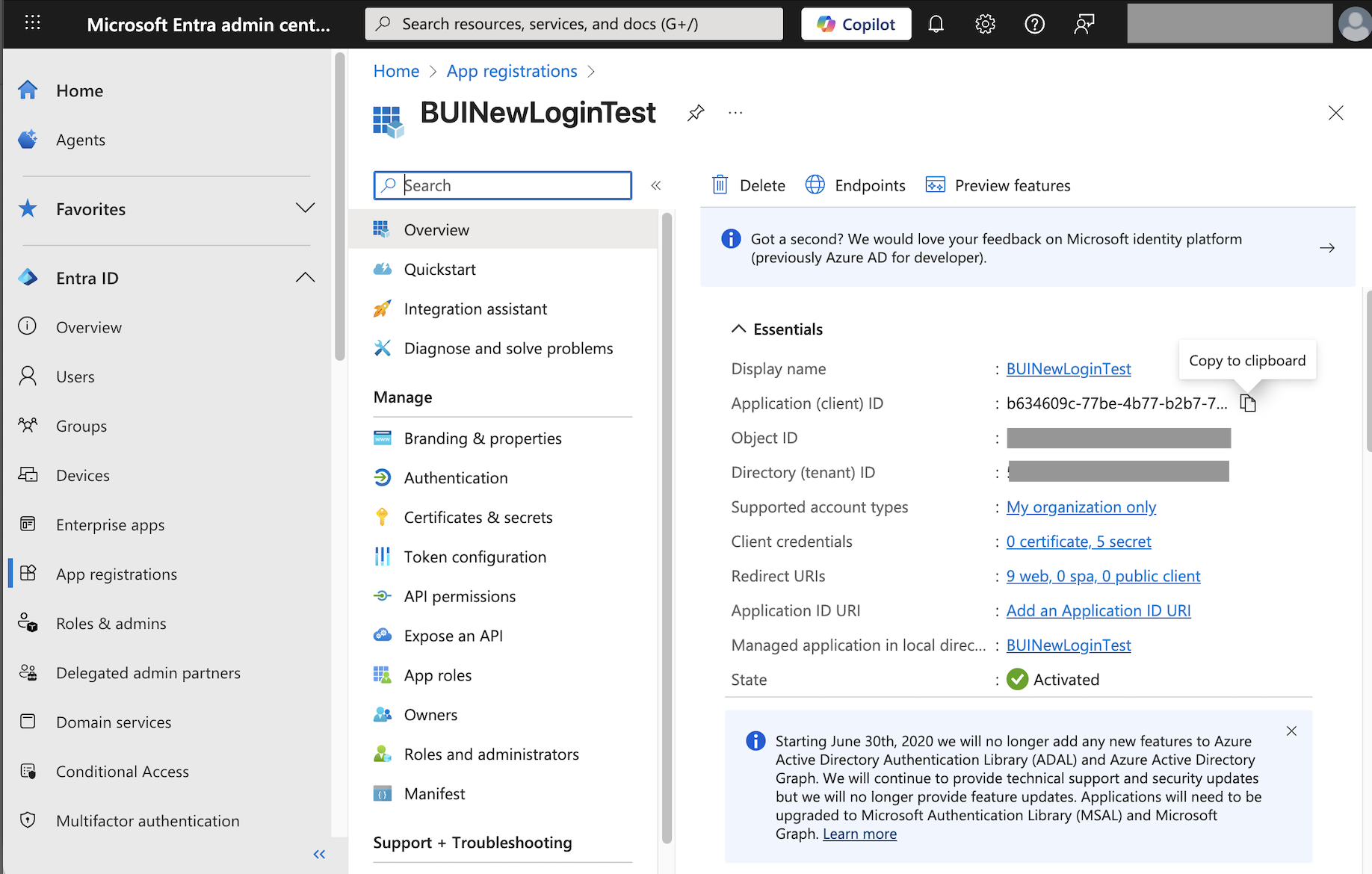Open the 0 certificate, 5 secret link
Viewport: 1372px width, 874px height.
(x=1078, y=541)
